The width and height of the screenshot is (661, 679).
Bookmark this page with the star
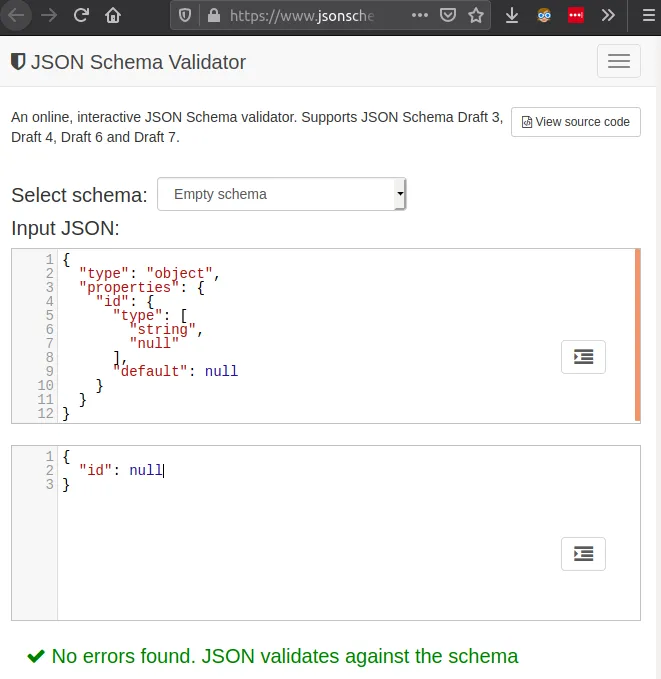[x=476, y=16]
